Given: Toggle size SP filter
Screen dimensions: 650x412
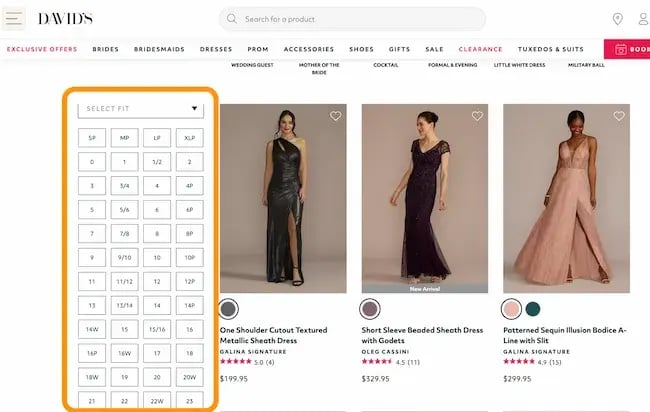Looking at the screenshot, I should pos(92,137).
